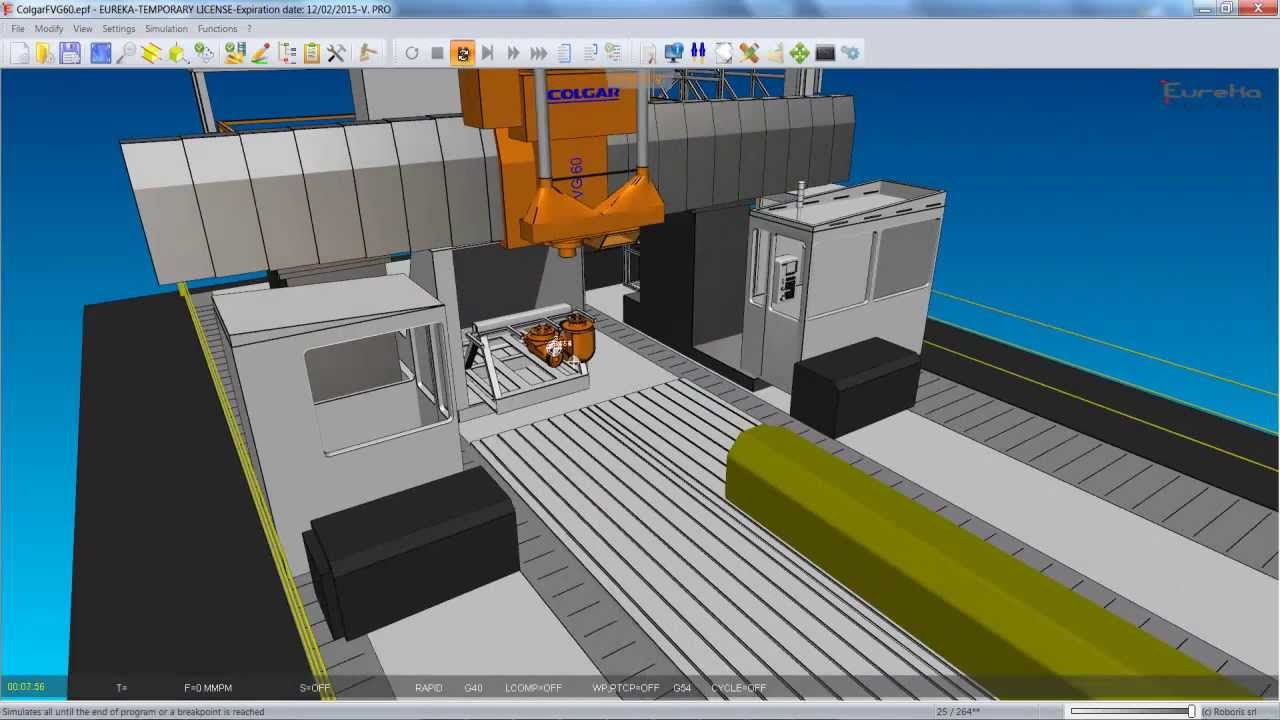Click the checklist with green check icon

pyautogui.click(x=614, y=53)
